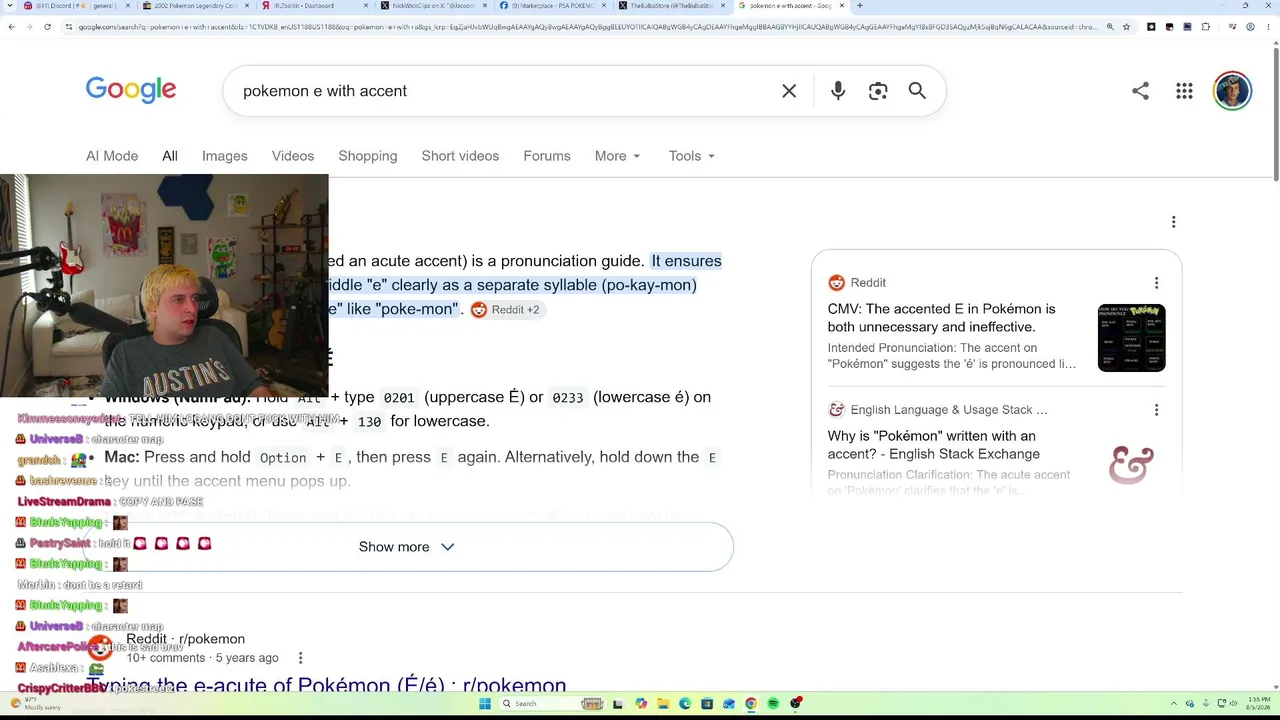This screenshot has width=1280, height=720.
Task: Open the CMV accented E Reddit article
Action: [x=941, y=318]
